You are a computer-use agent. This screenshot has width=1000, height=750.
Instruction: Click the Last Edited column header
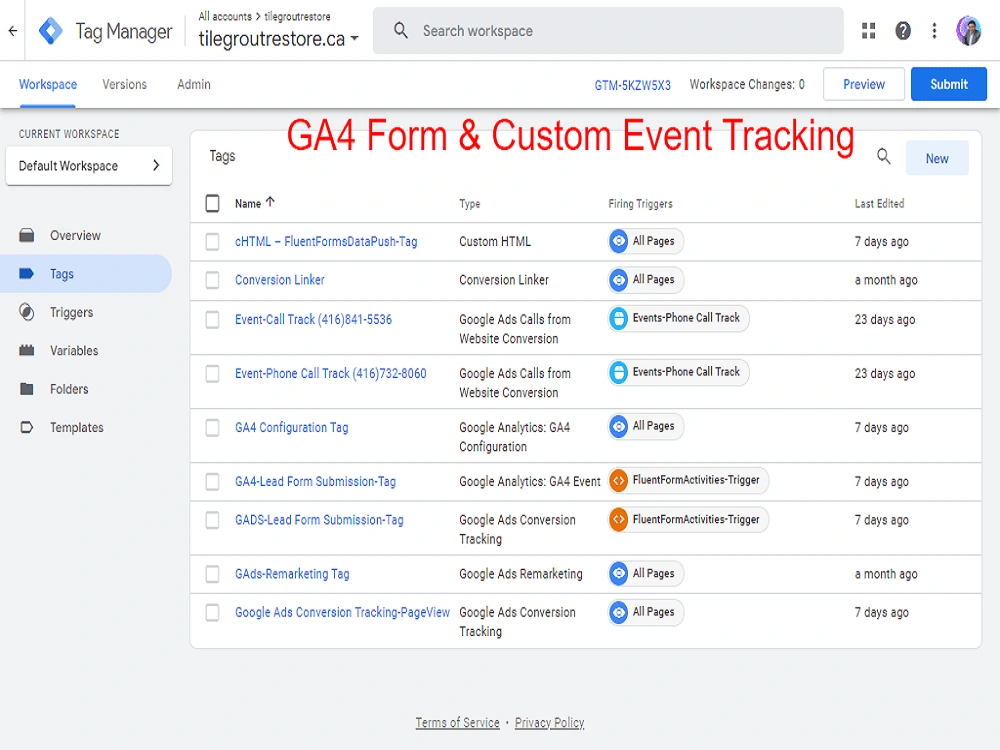pos(879,203)
